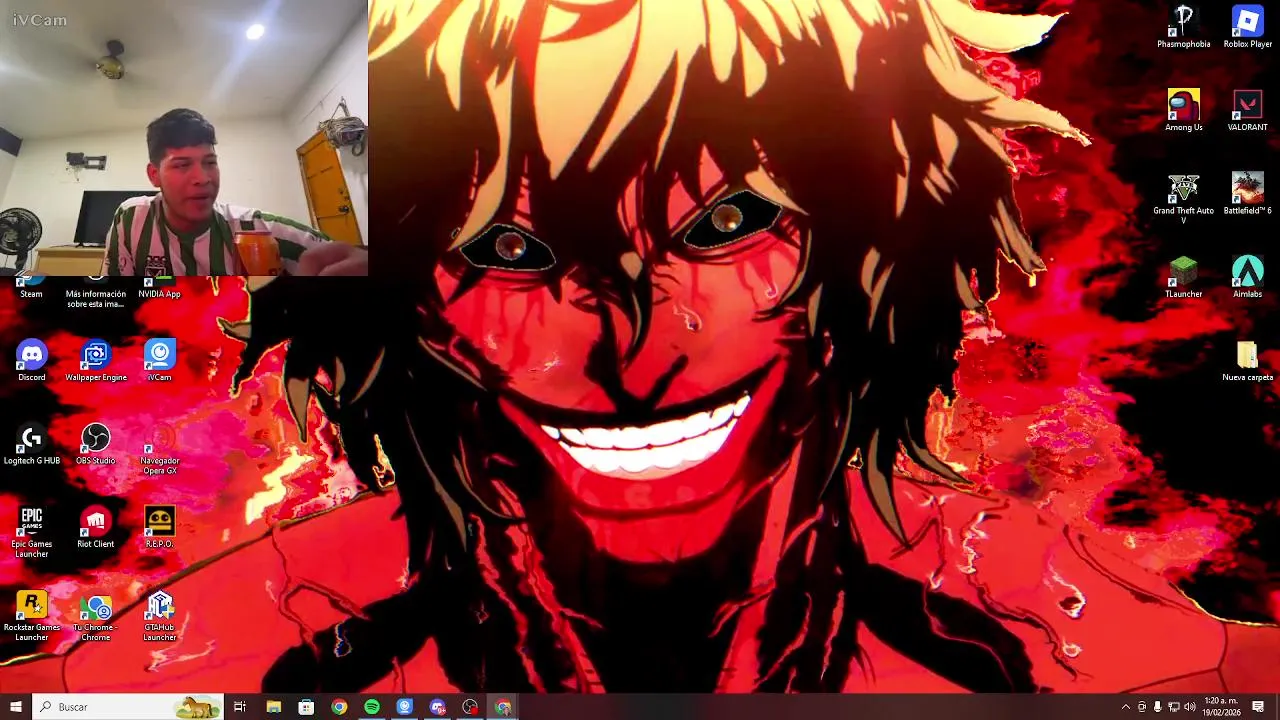The width and height of the screenshot is (1280, 720).
Task: Open the clock and calendar flyout
Action: [x=1222, y=707]
